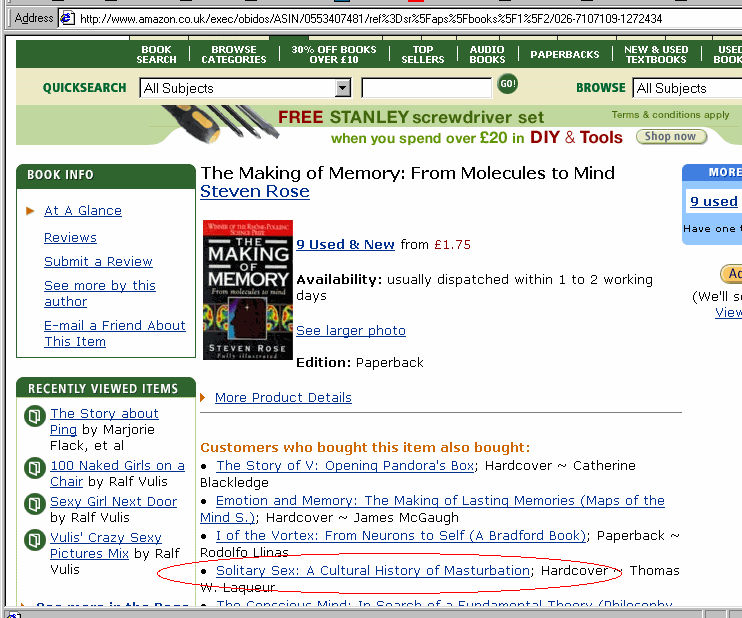
Task: Open the New & Used Textbooks tab
Action: click(x=656, y=54)
